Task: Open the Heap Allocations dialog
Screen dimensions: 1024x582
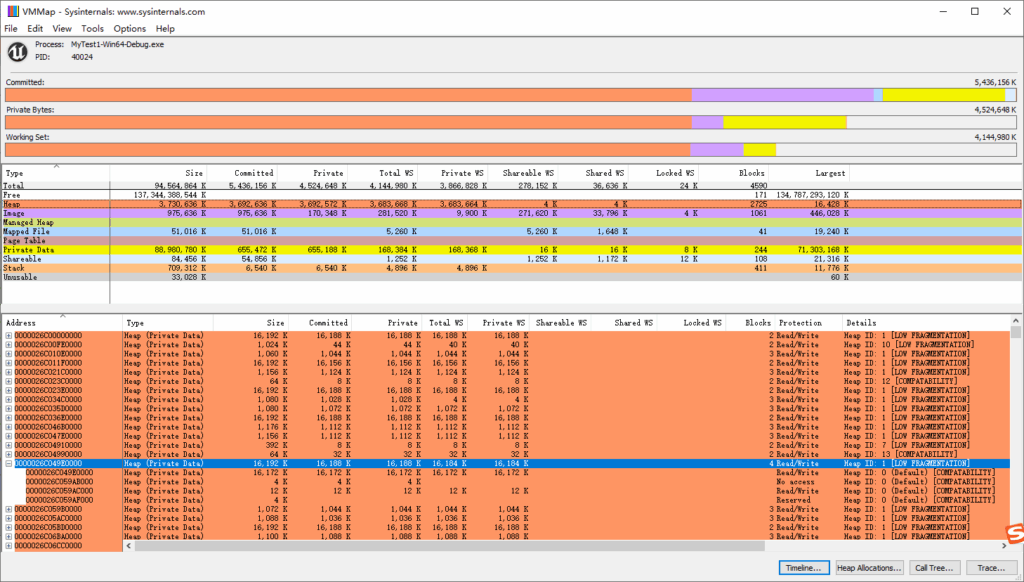Action: tap(868, 567)
